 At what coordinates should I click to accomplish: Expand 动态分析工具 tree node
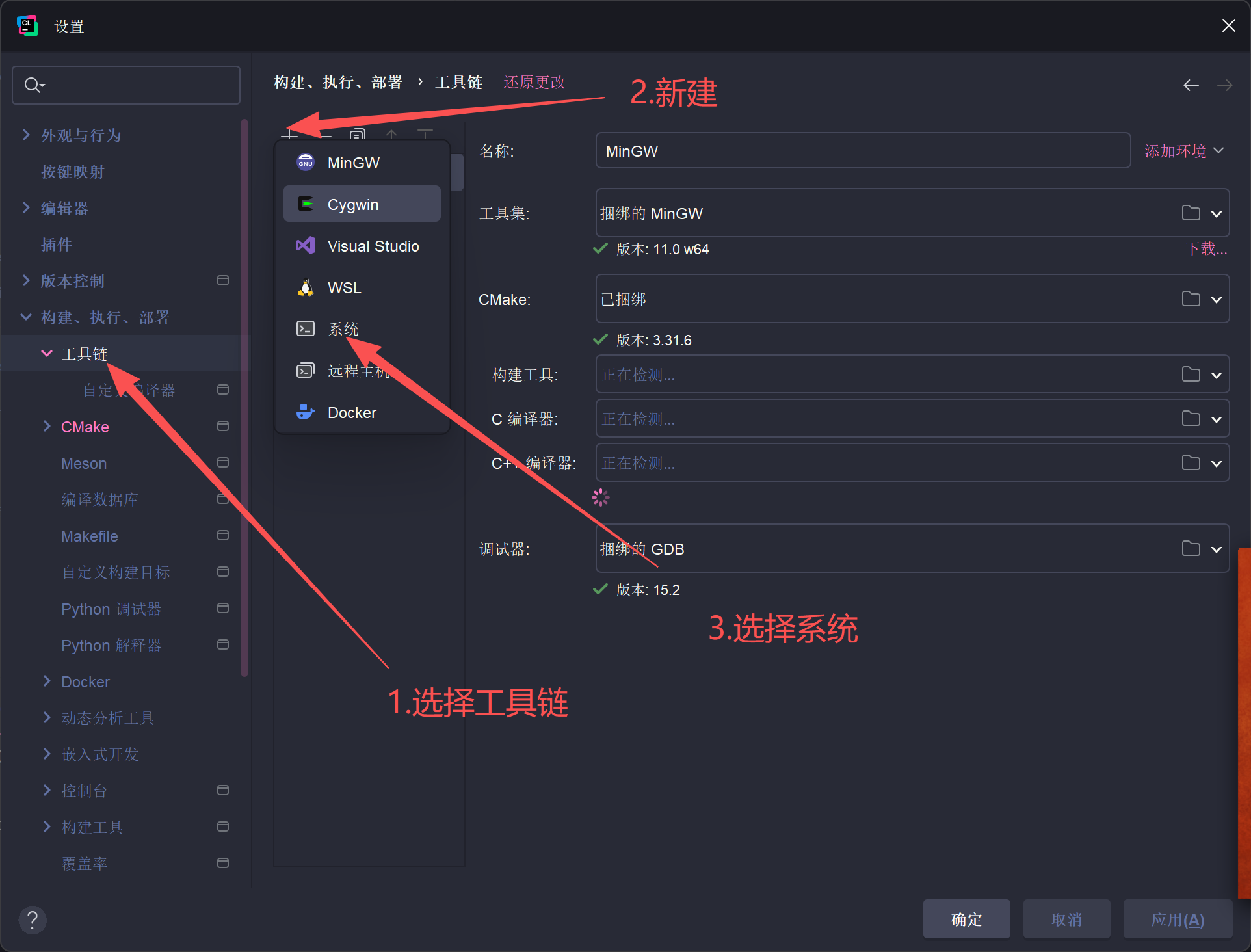[x=47, y=717]
